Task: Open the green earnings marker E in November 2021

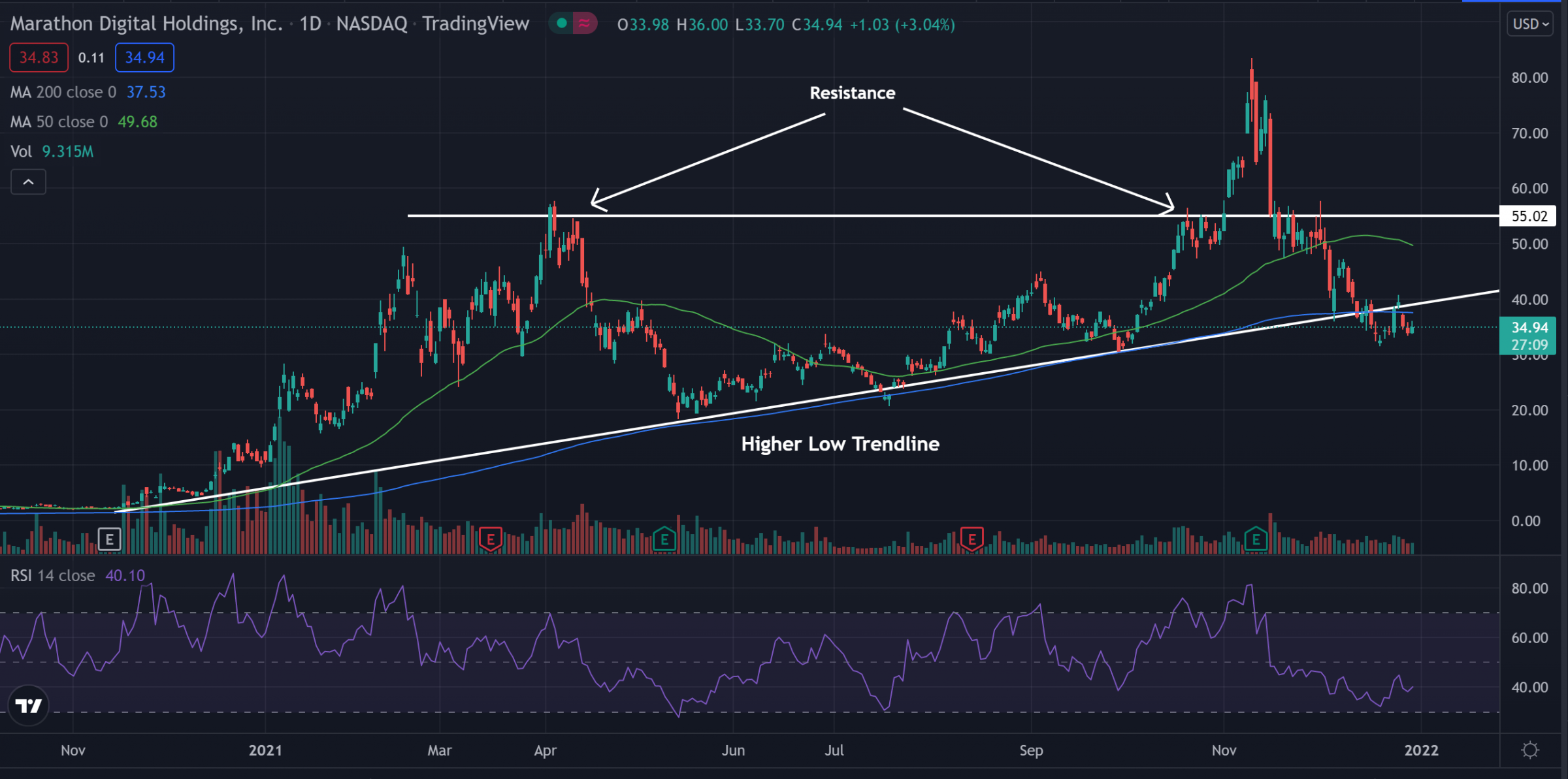Action: pyautogui.click(x=1256, y=540)
